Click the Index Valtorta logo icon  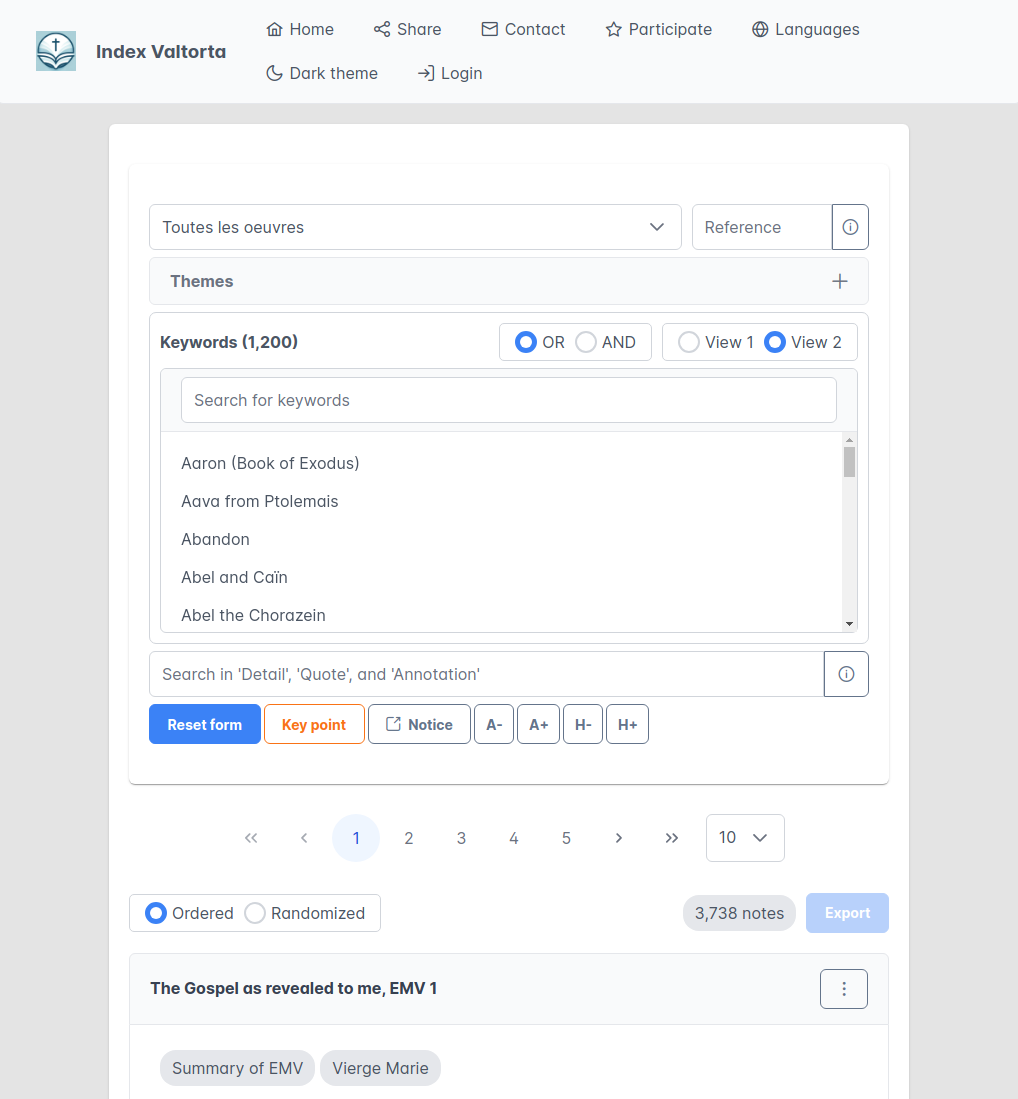(x=56, y=51)
